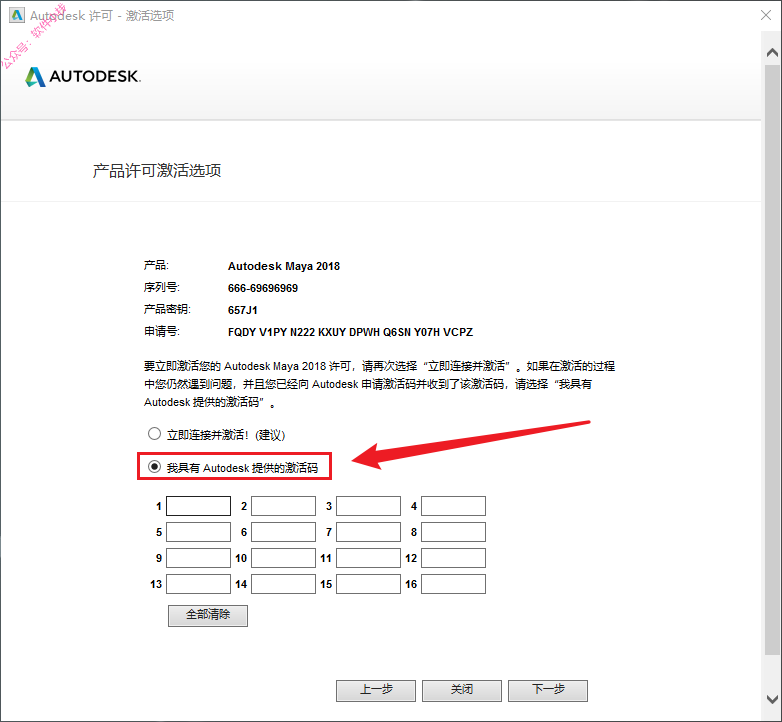Select 'I have an activation code from Autodesk' radio

[154, 467]
